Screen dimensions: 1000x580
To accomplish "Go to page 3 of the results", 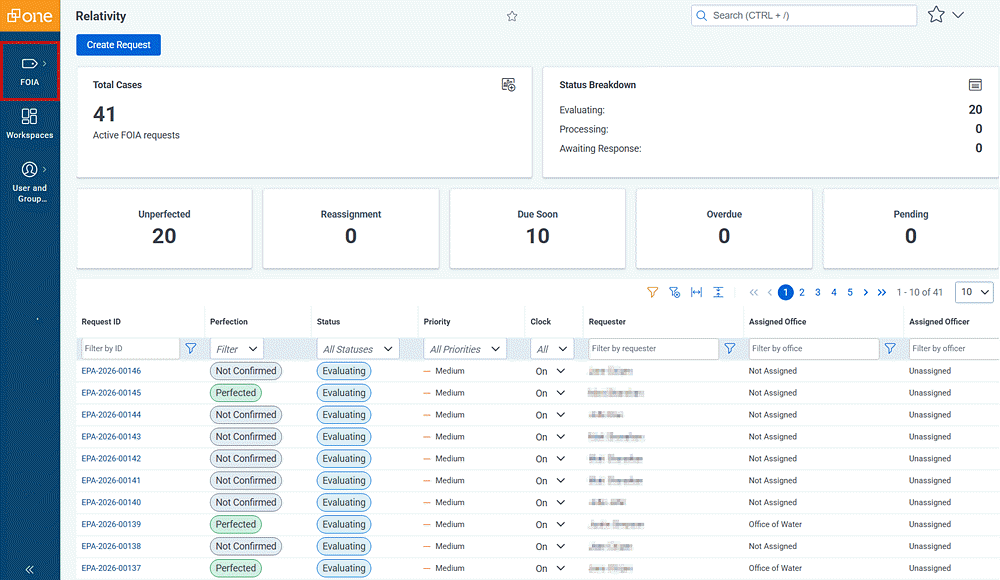I will [817, 292].
